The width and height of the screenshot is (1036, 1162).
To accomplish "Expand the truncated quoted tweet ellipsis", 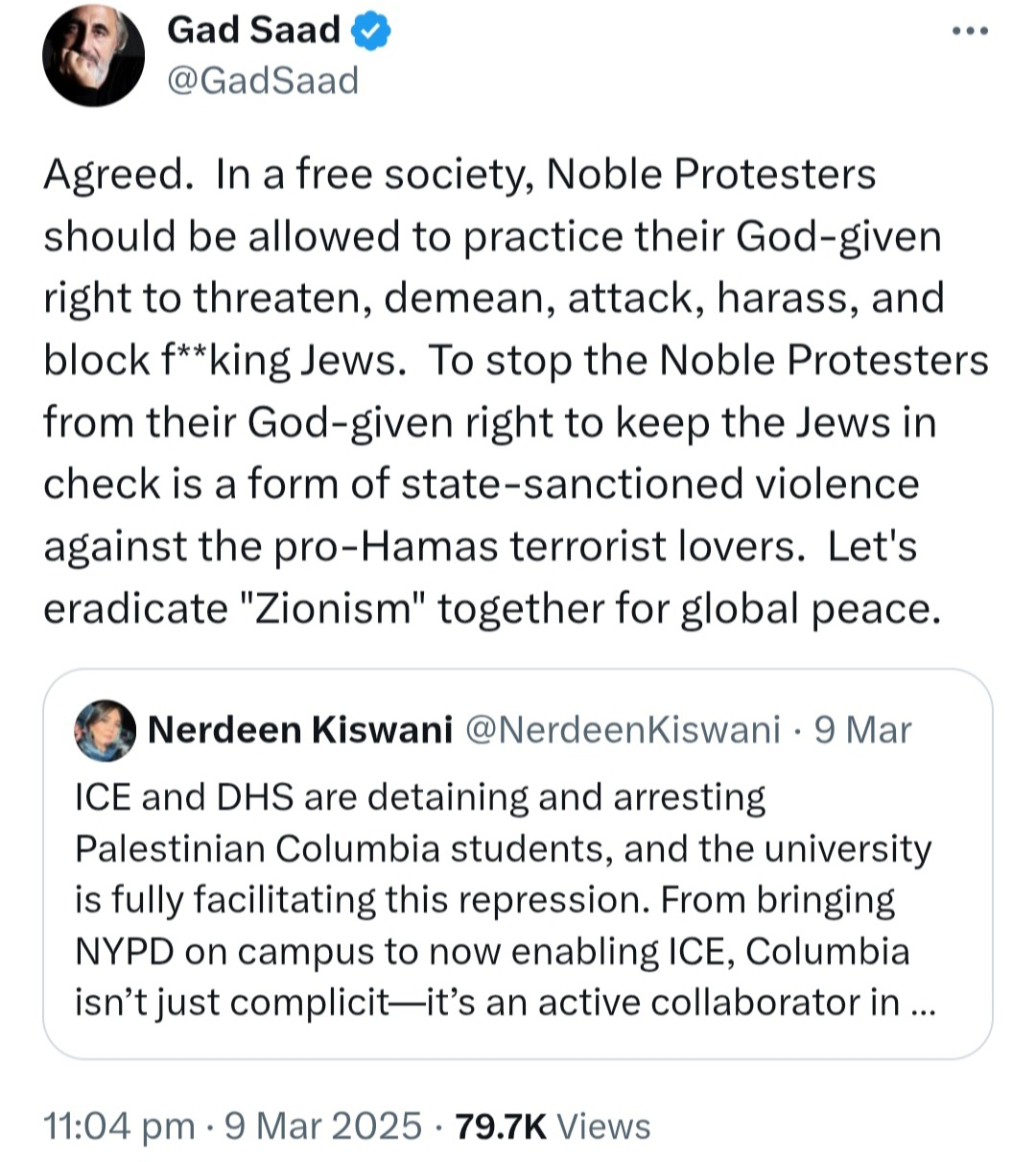I will click(922, 1006).
